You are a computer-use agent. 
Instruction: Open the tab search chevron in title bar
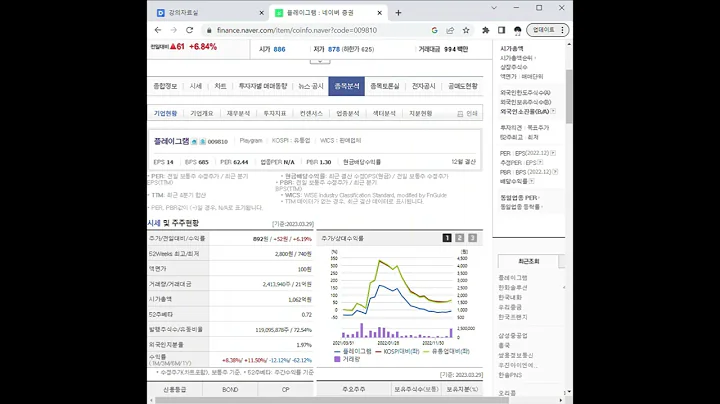point(494,8)
